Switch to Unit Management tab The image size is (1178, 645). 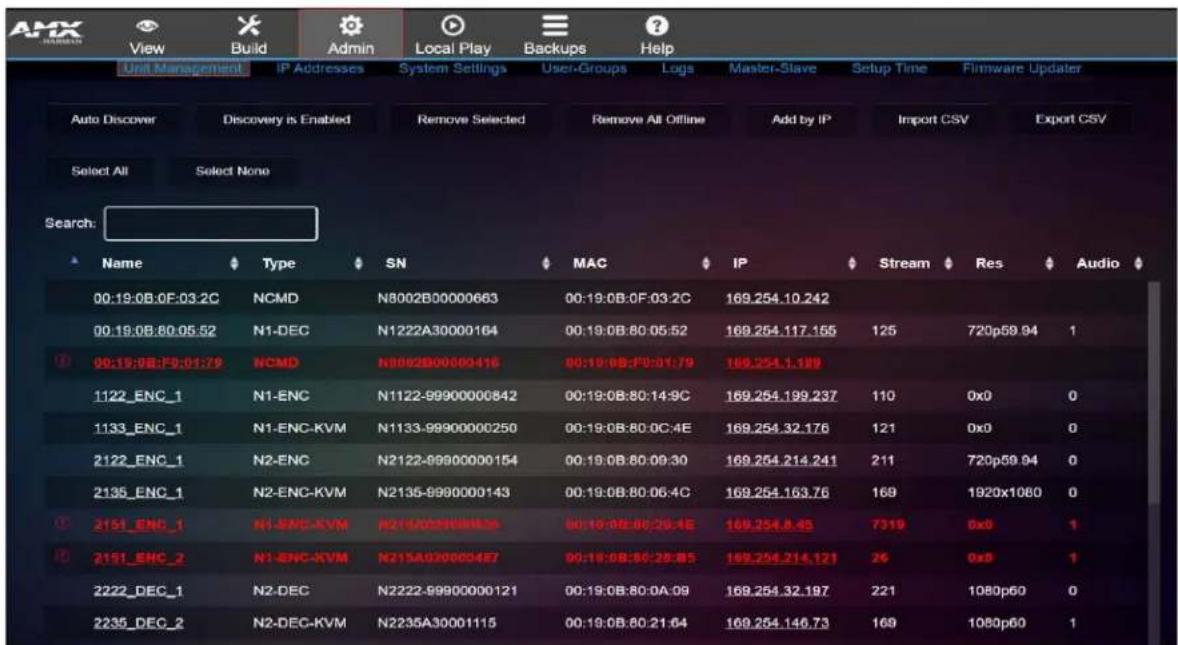click(183, 68)
